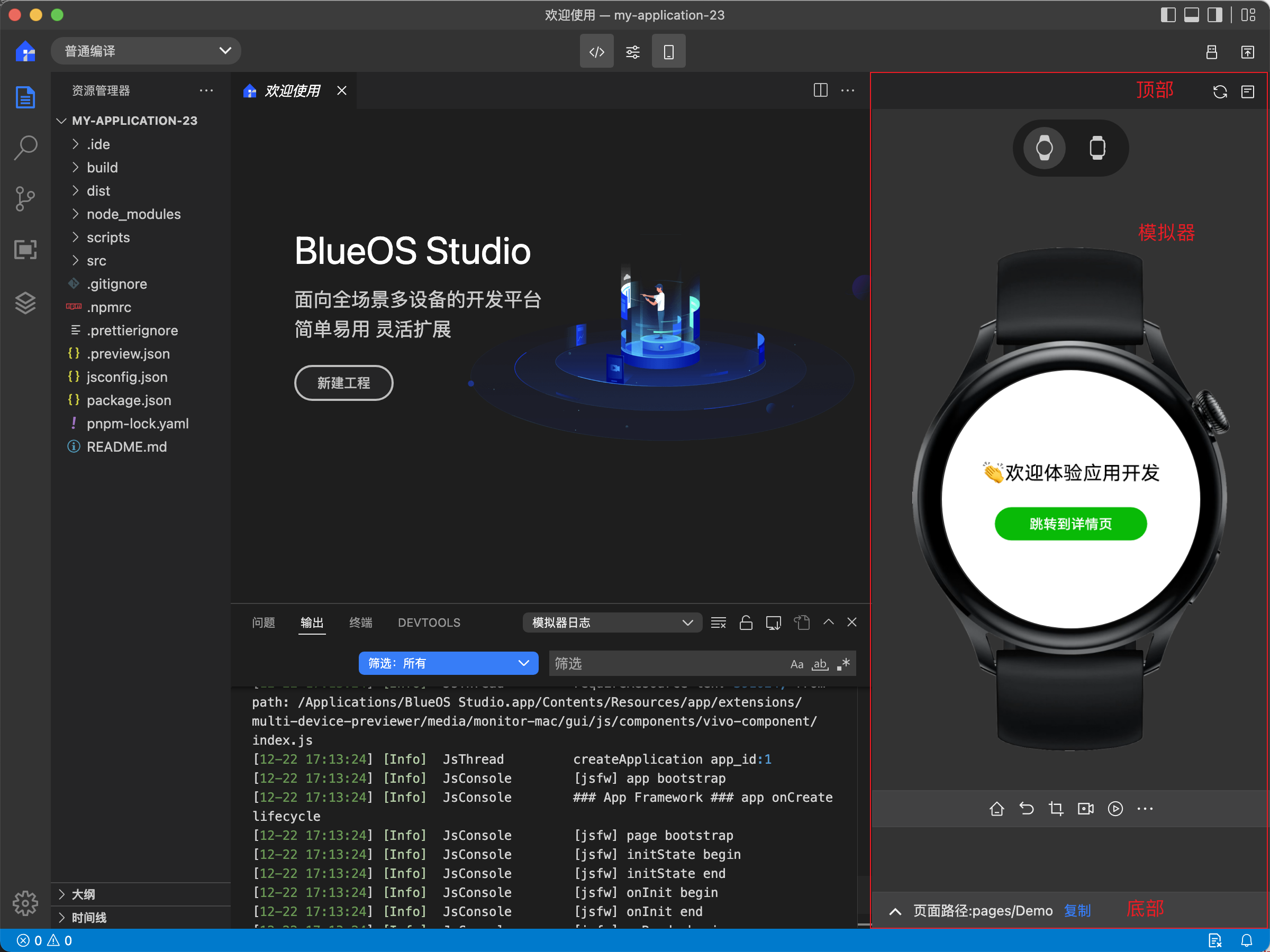The width and height of the screenshot is (1270, 952).
Task: Open editor more actions menu
Action: click(x=847, y=90)
